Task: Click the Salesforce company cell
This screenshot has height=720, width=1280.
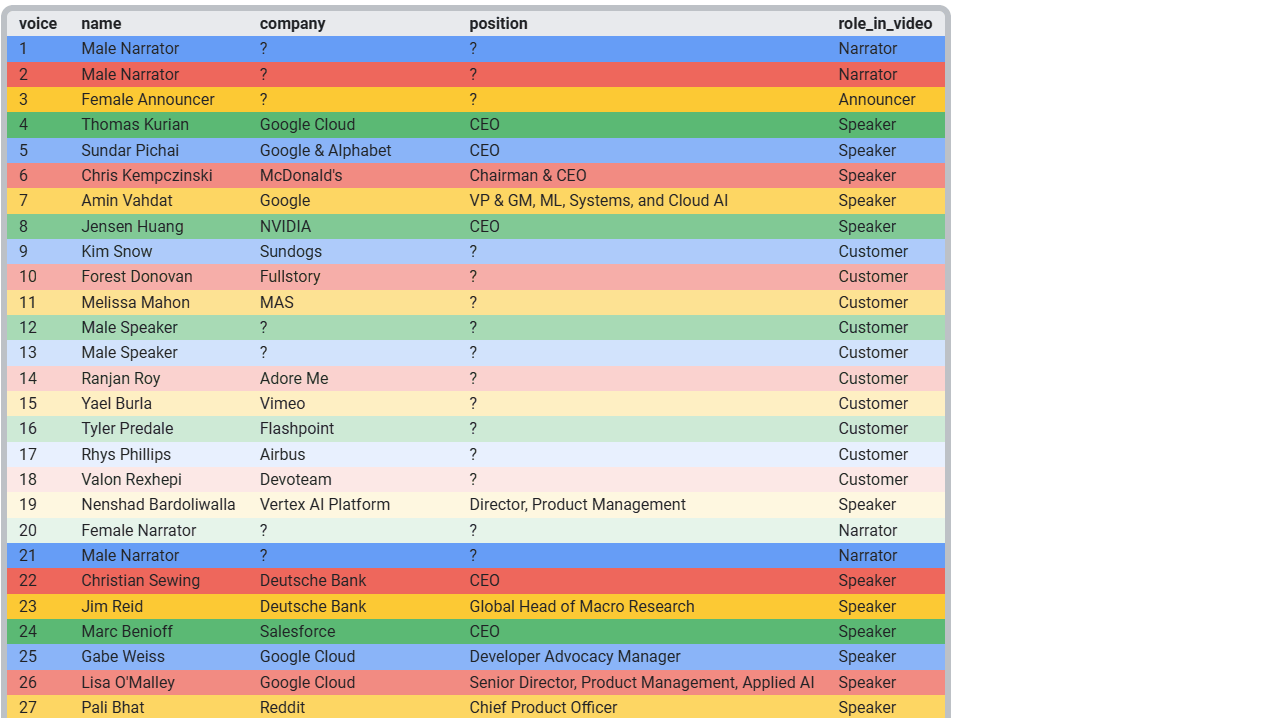Action: (x=297, y=631)
